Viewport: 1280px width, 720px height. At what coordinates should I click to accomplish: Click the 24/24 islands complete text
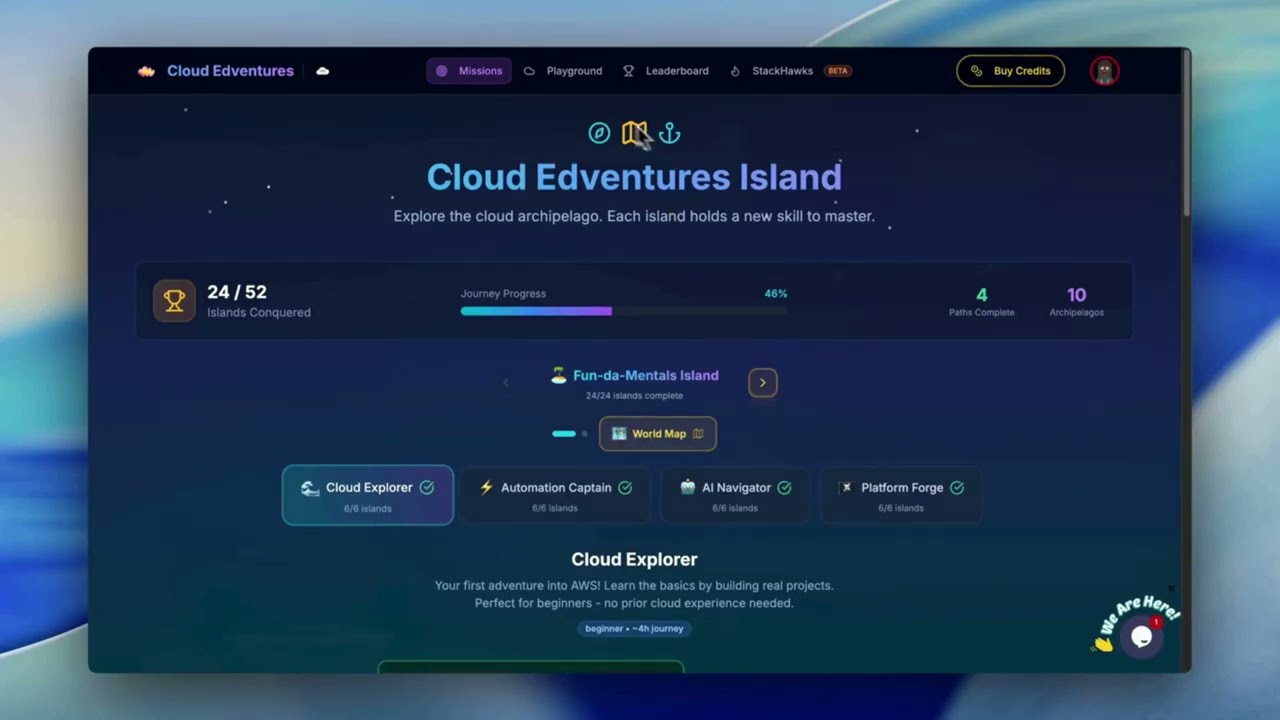pos(634,396)
